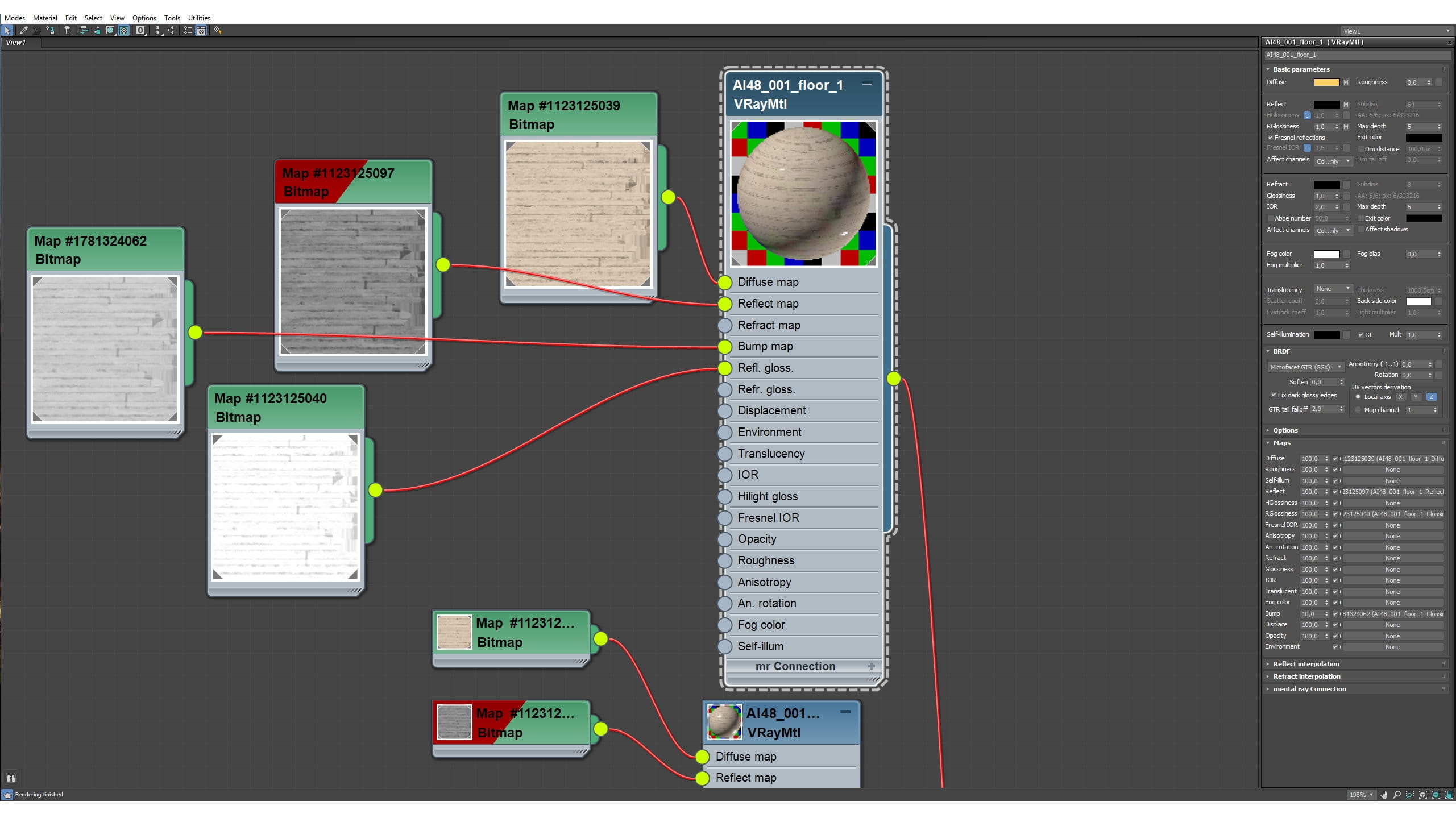Viewport: 1456px width, 818px height.
Task: Select Diffuse color swatch in Basic parameters
Action: 1326,82
